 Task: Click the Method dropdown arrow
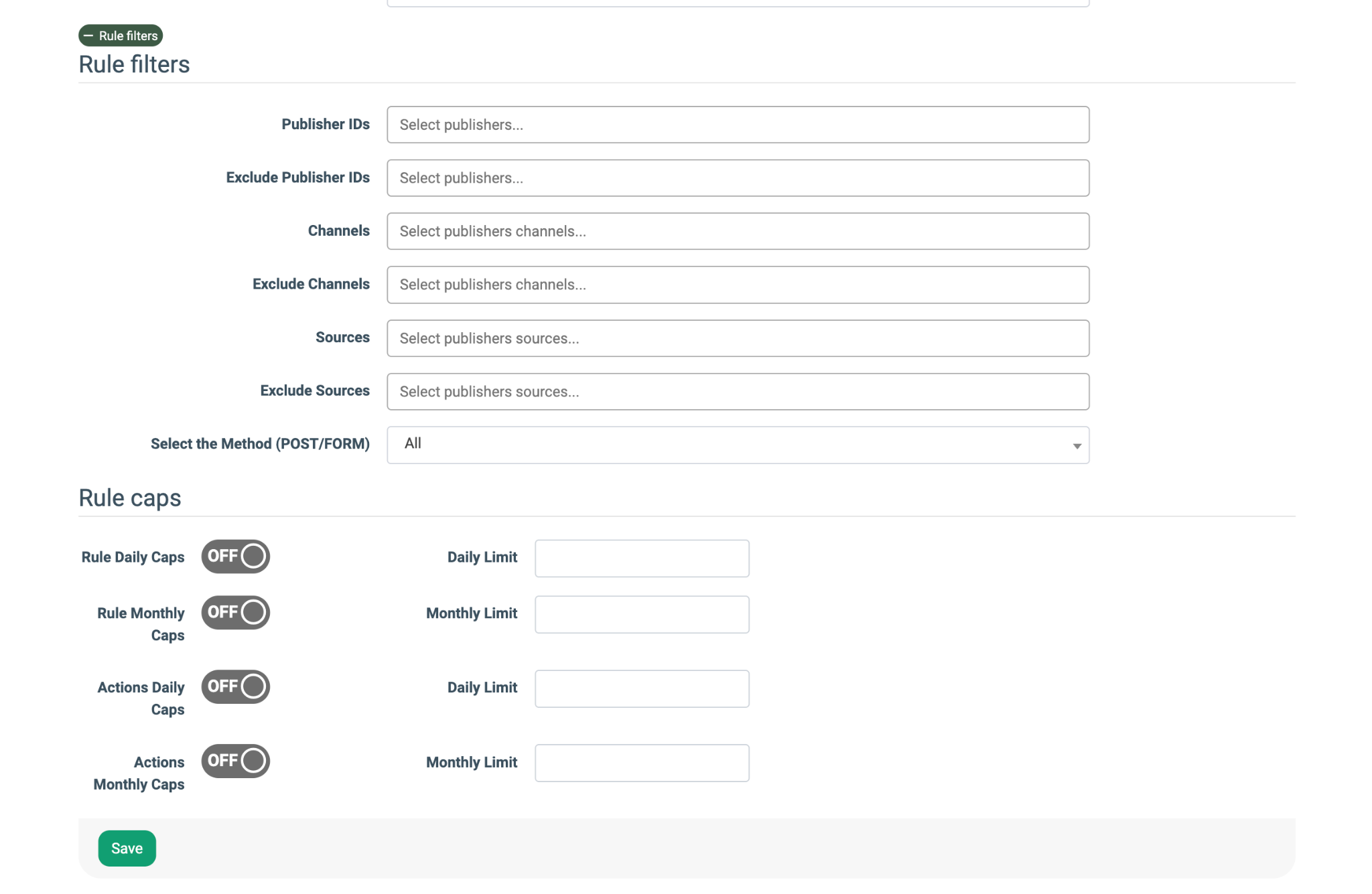(x=1077, y=446)
